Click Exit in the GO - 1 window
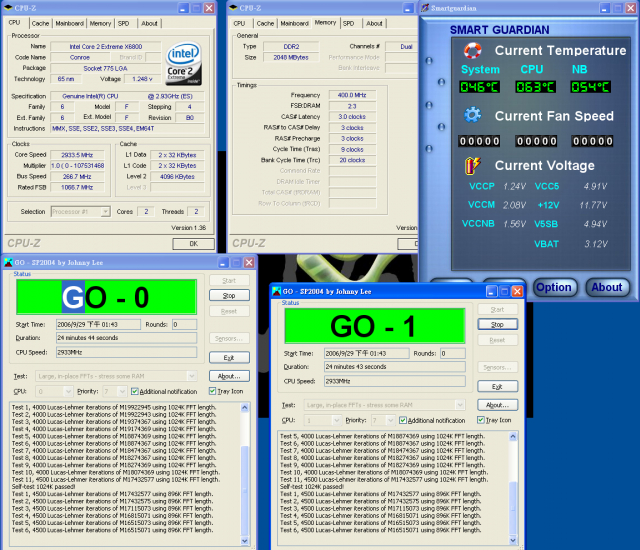 coord(497,387)
